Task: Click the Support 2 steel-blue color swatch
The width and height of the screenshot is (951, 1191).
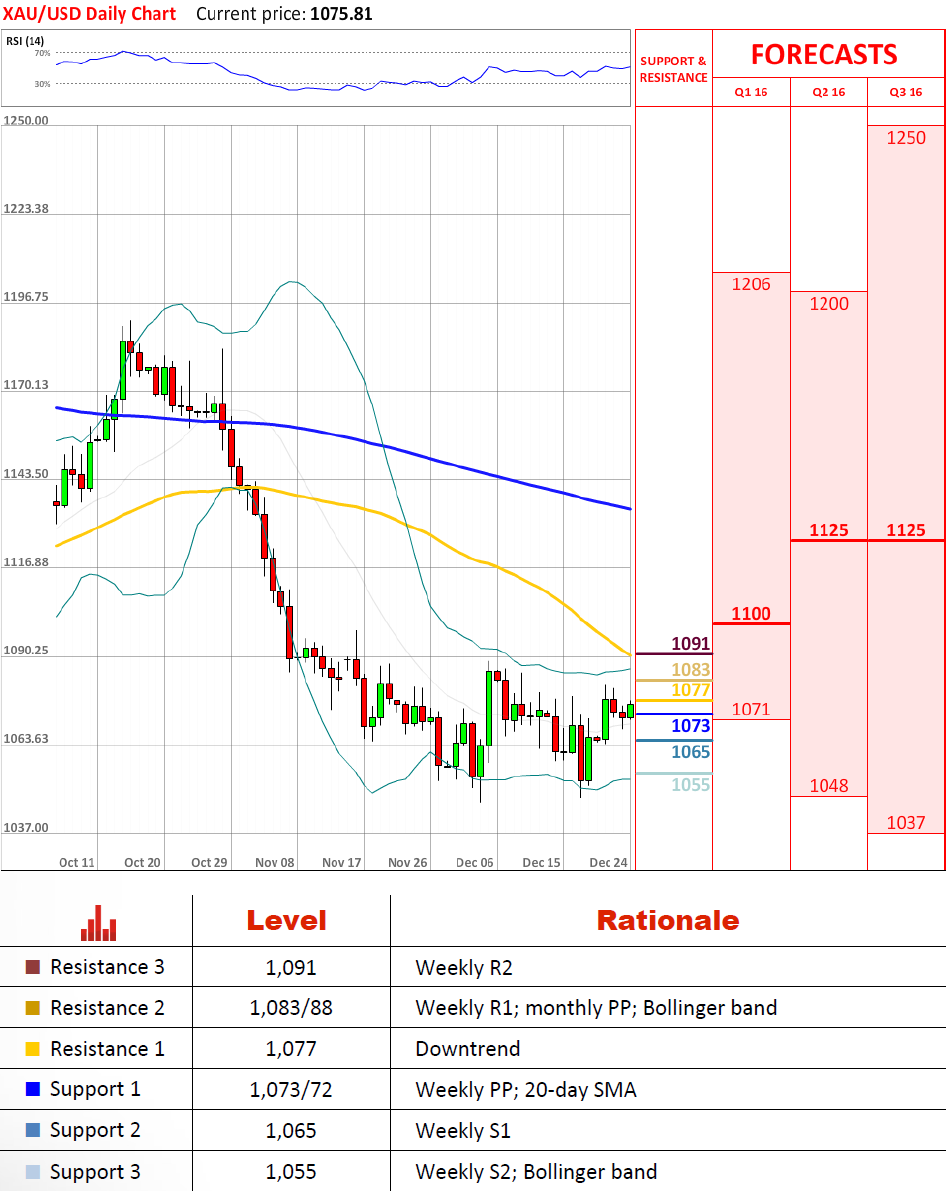Action: tap(33, 1130)
